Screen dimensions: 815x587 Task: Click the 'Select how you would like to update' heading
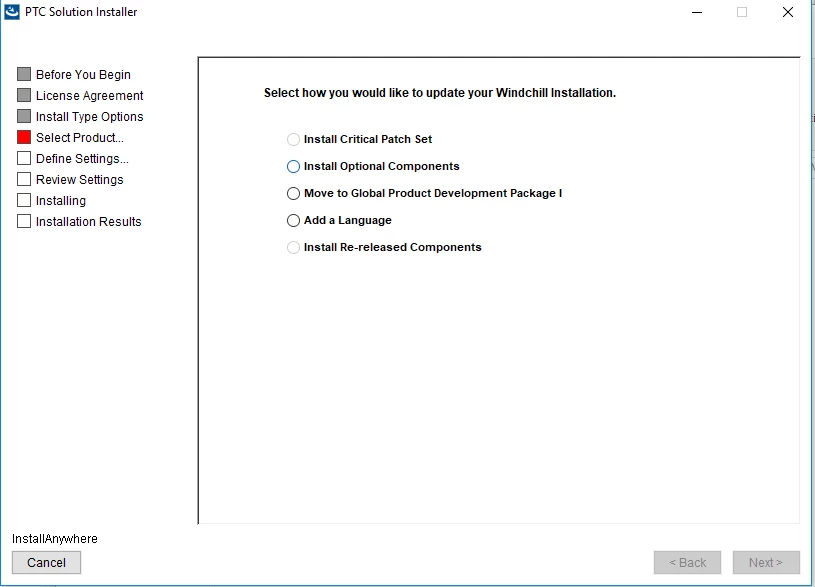440,93
